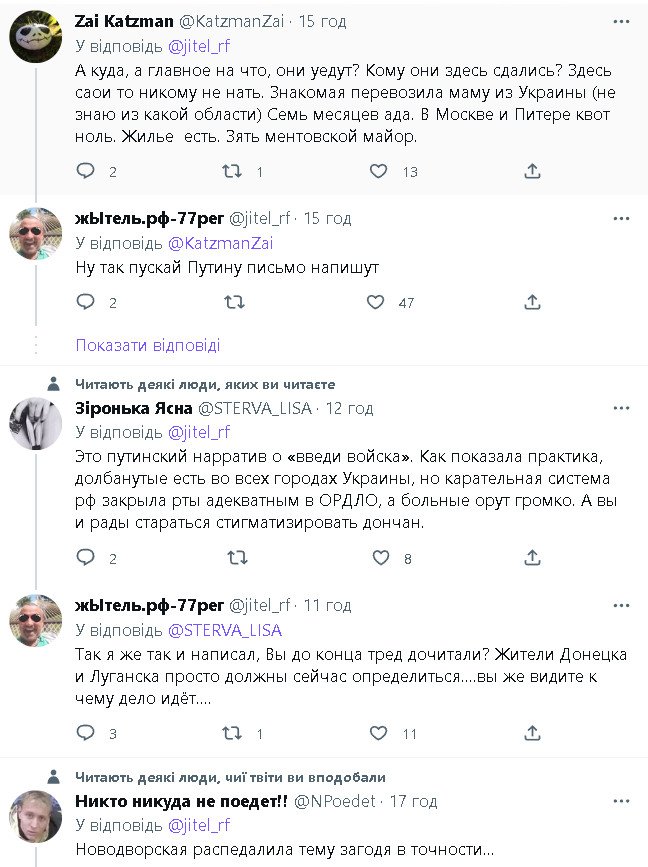The width and height of the screenshot is (648, 867).
Task: Open more options on Зіронька Ясна's tweet
Action: 622,408
